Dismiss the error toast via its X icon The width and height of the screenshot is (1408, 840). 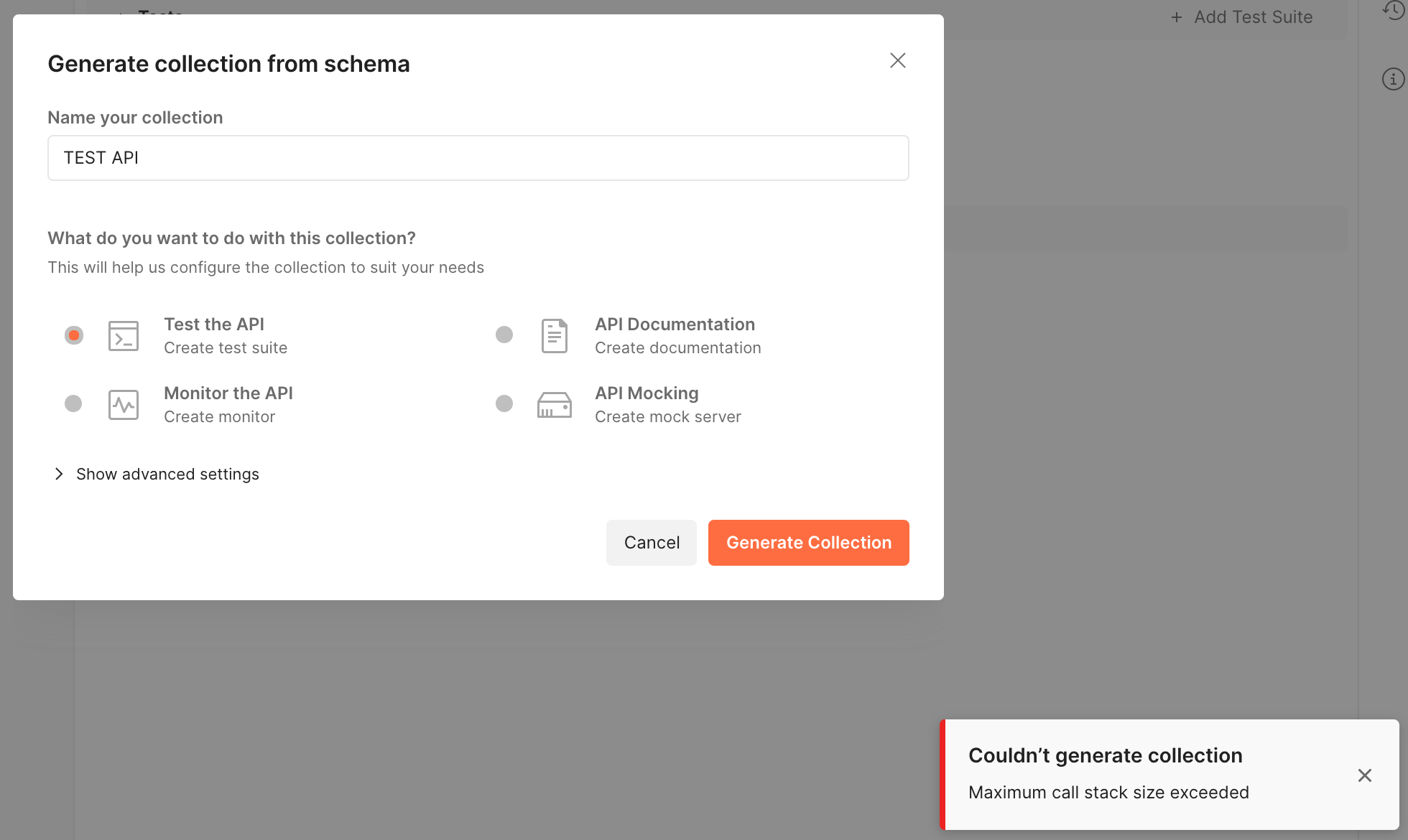(x=1364, y=775)
